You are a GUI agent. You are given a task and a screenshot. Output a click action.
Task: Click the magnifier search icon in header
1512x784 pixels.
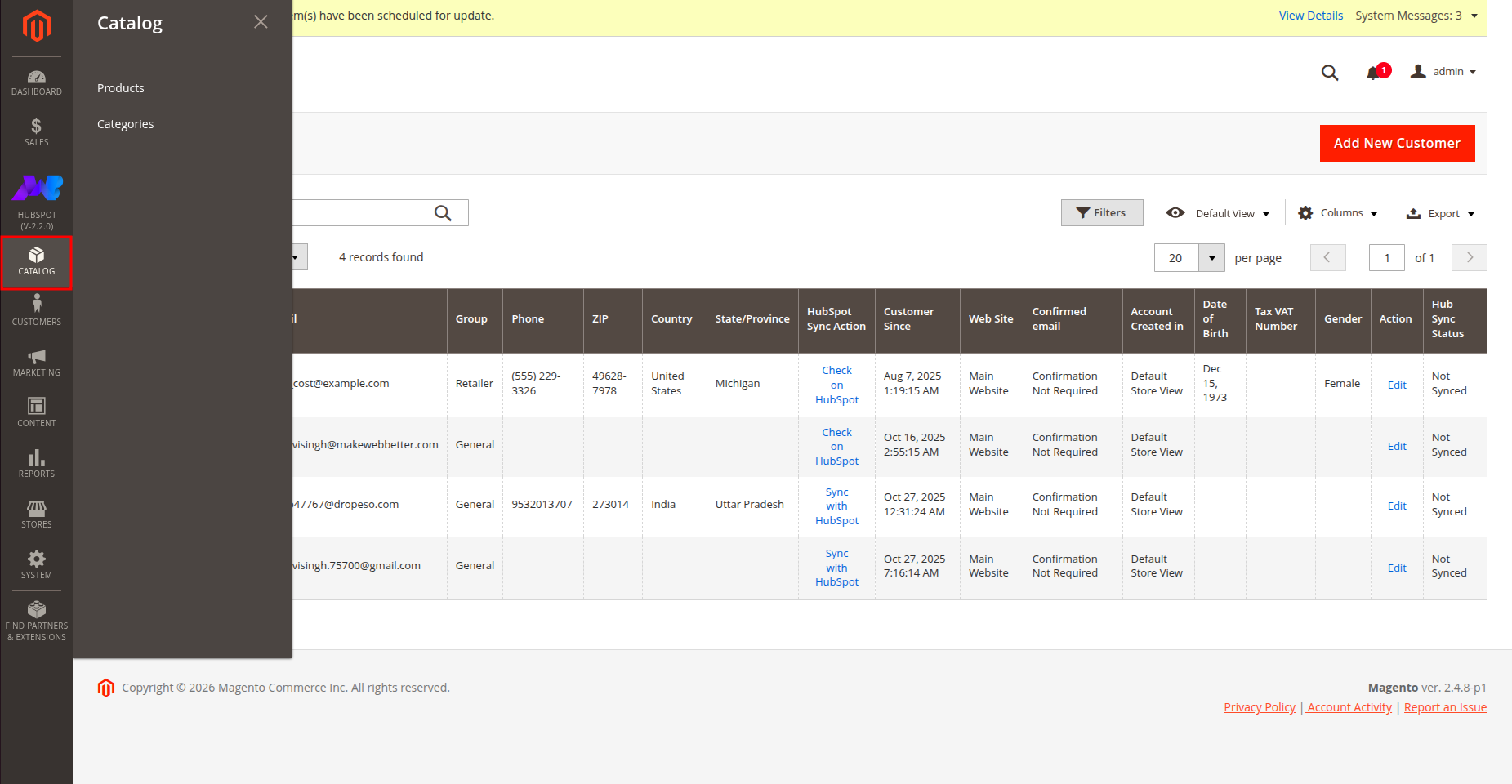pyautogui.click(x=1329, y=73)
